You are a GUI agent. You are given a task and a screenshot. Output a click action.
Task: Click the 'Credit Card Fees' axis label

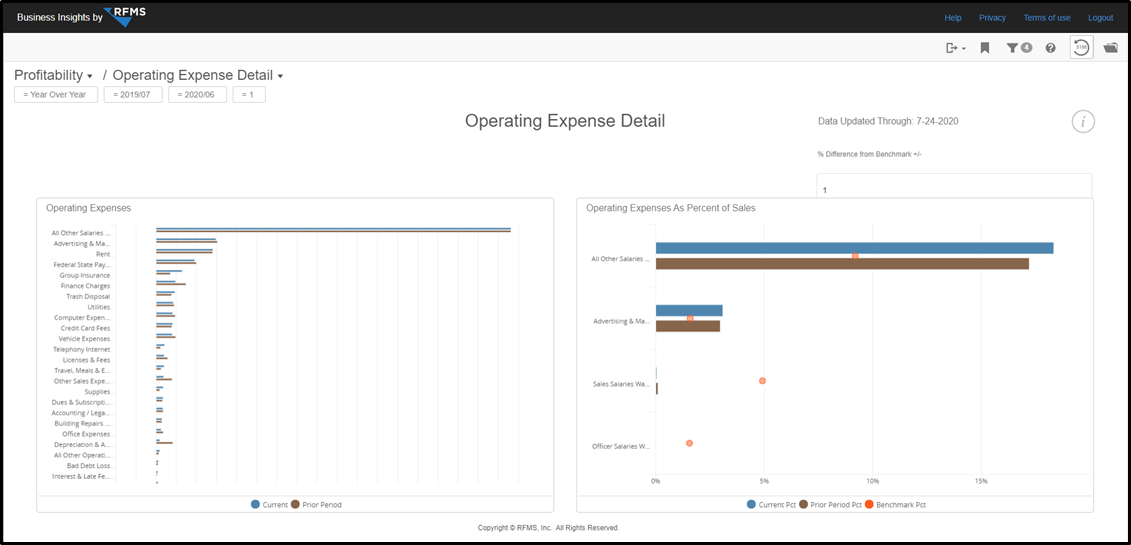[86, 328]
